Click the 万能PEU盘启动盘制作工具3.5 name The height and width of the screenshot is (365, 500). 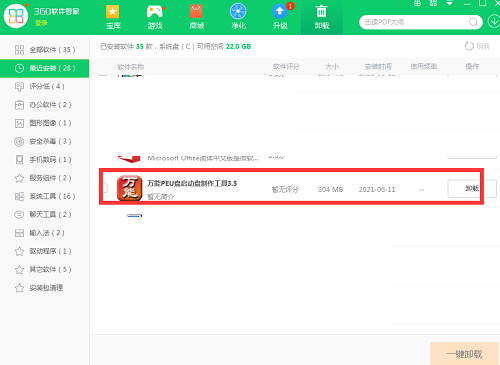(192, 183)
